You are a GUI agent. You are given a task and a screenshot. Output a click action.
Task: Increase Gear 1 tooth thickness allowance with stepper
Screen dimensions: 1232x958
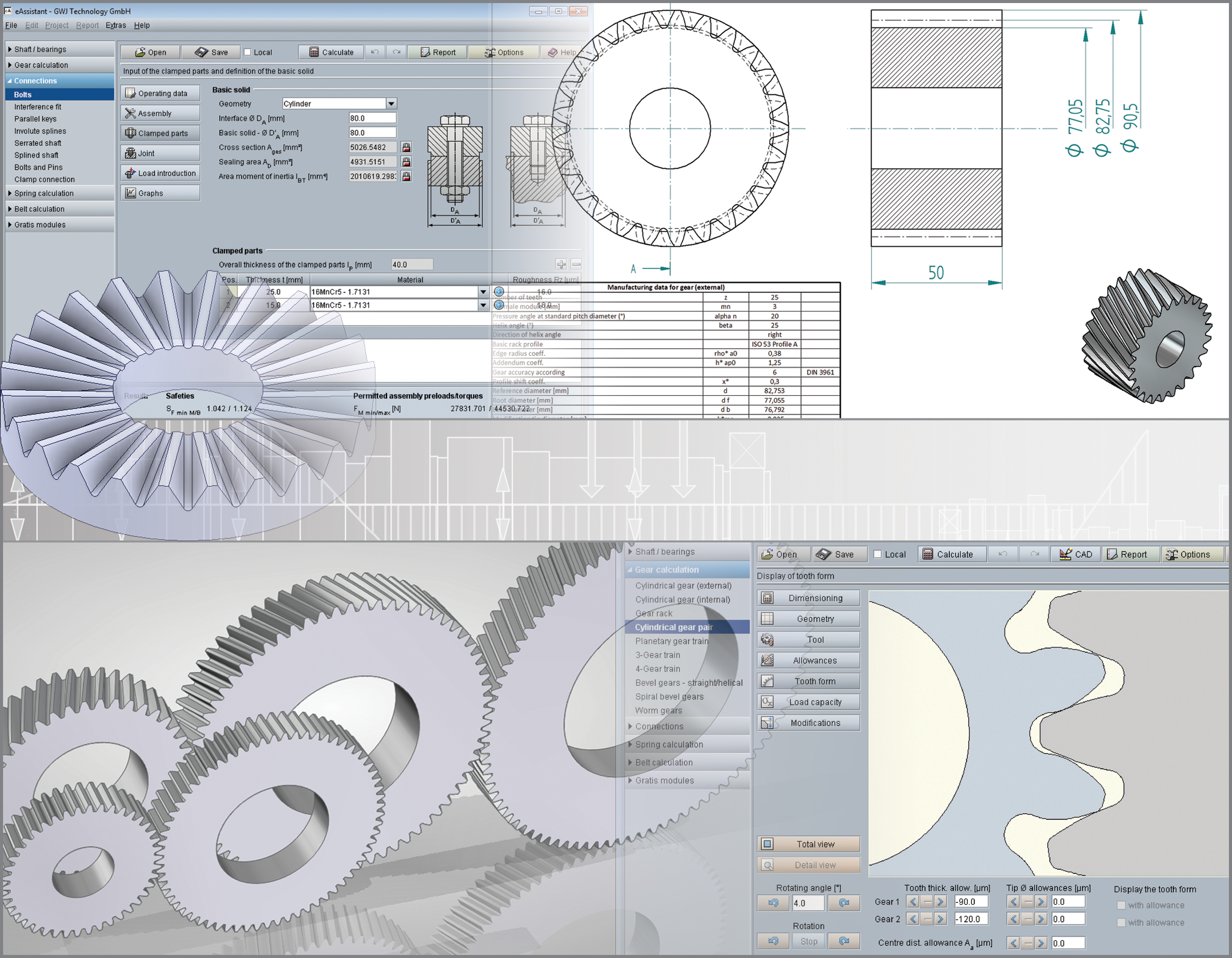941,901
